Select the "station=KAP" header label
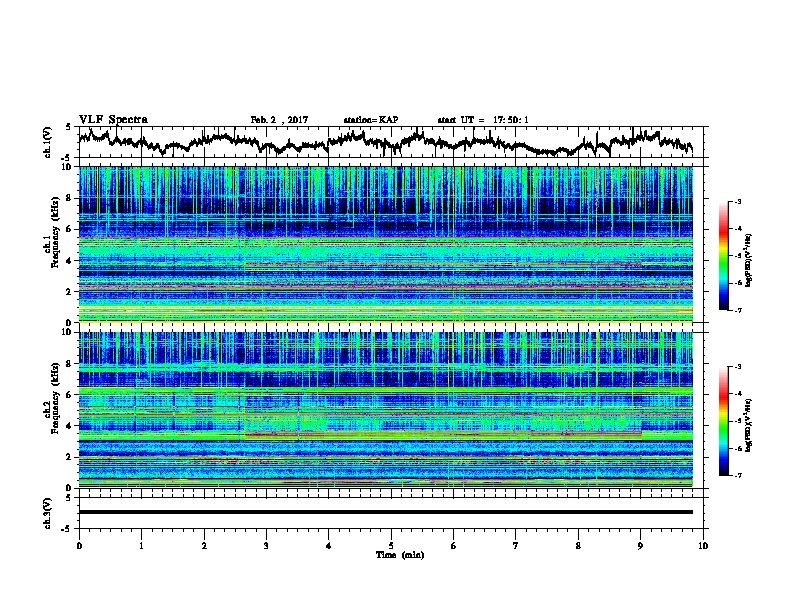This screenshot has height=612, width=792. tap(370, 120)
